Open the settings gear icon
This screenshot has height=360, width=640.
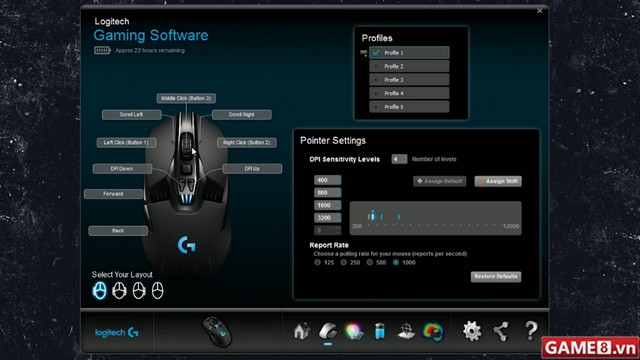pyautogui.click(x=472, y=331)
